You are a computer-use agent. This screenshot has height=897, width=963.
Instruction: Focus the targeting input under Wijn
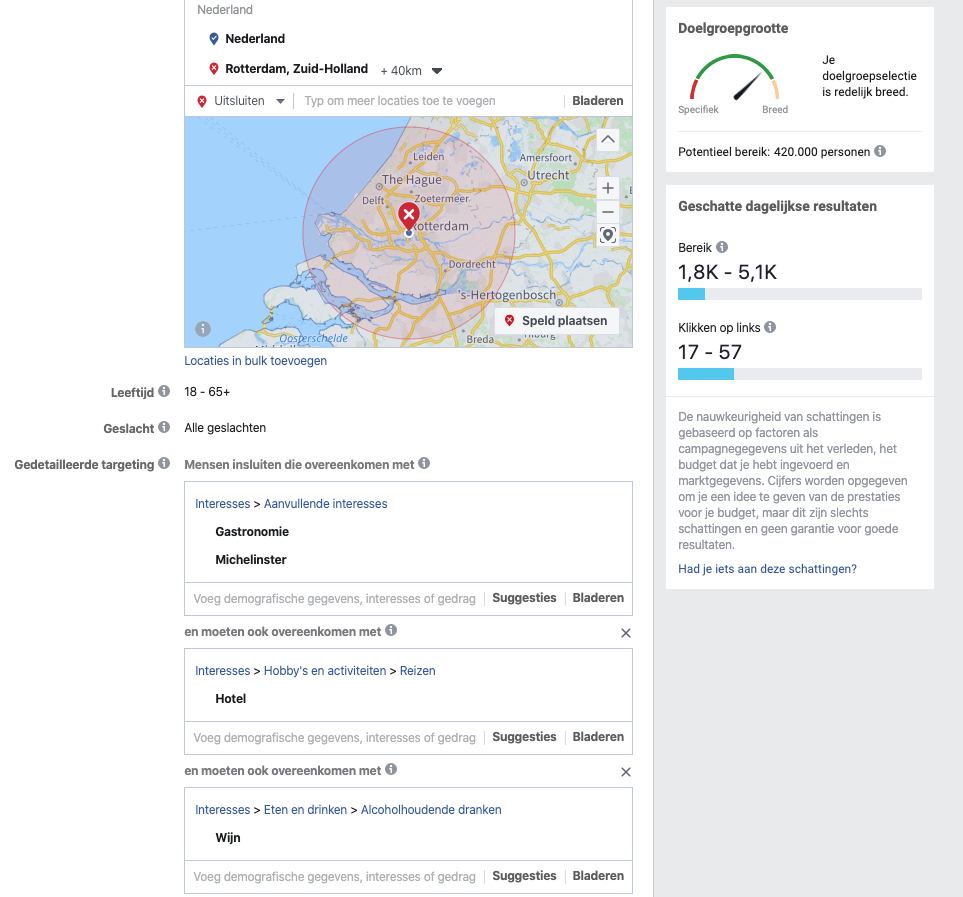pyautogui.click(x=335, y=877)
